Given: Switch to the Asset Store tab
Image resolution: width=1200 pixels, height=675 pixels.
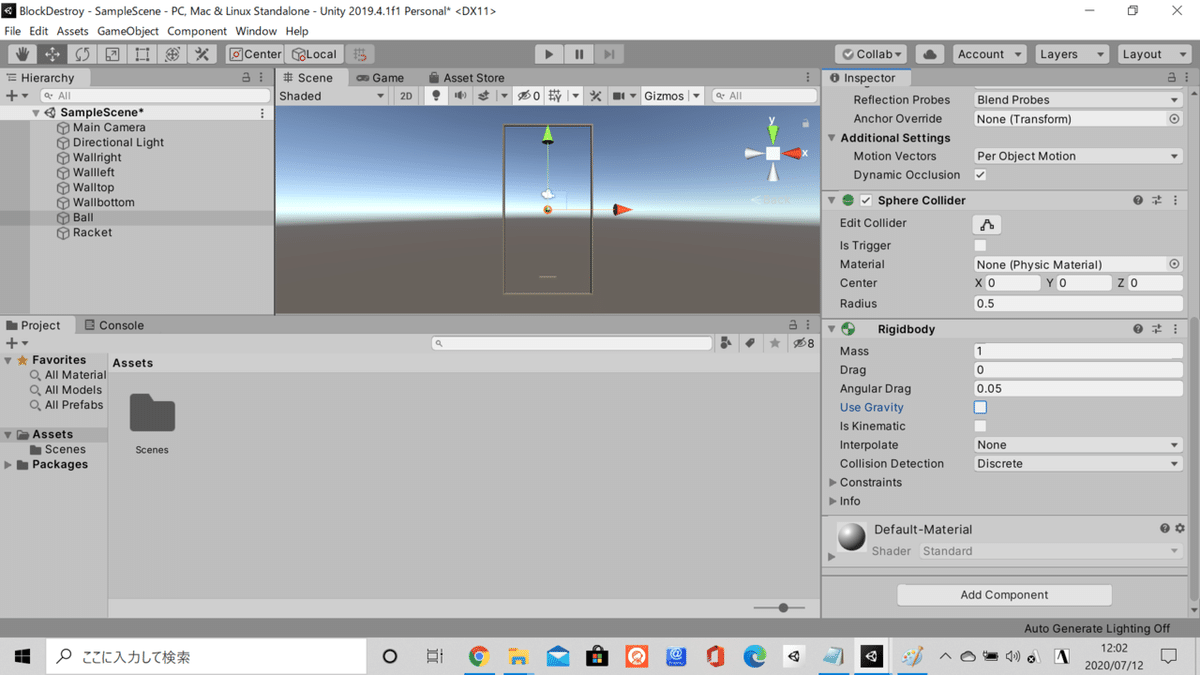Looking at the screenshot, I should coord(467,77).
